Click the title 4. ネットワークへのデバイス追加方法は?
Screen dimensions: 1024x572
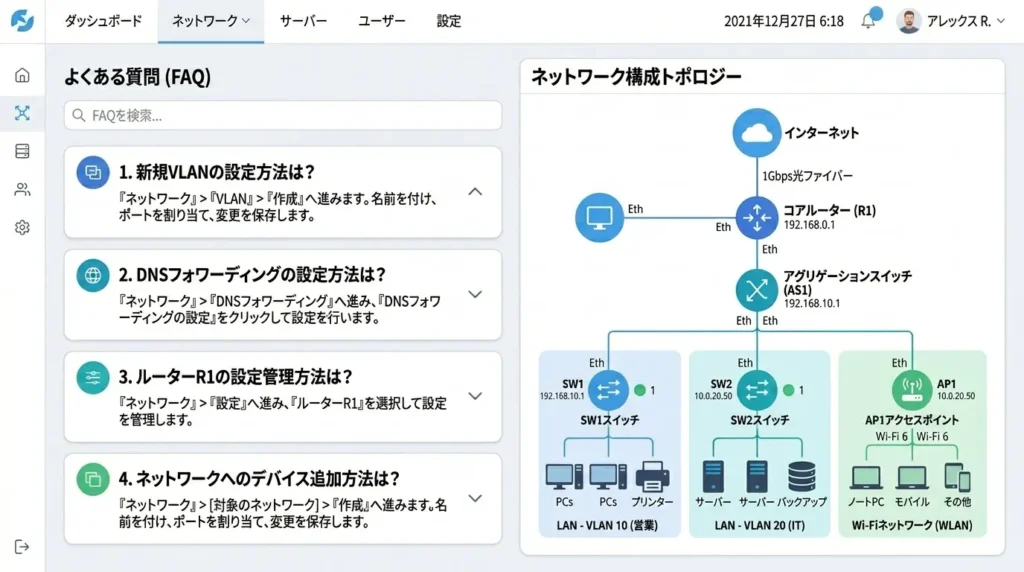coord(259,479)
